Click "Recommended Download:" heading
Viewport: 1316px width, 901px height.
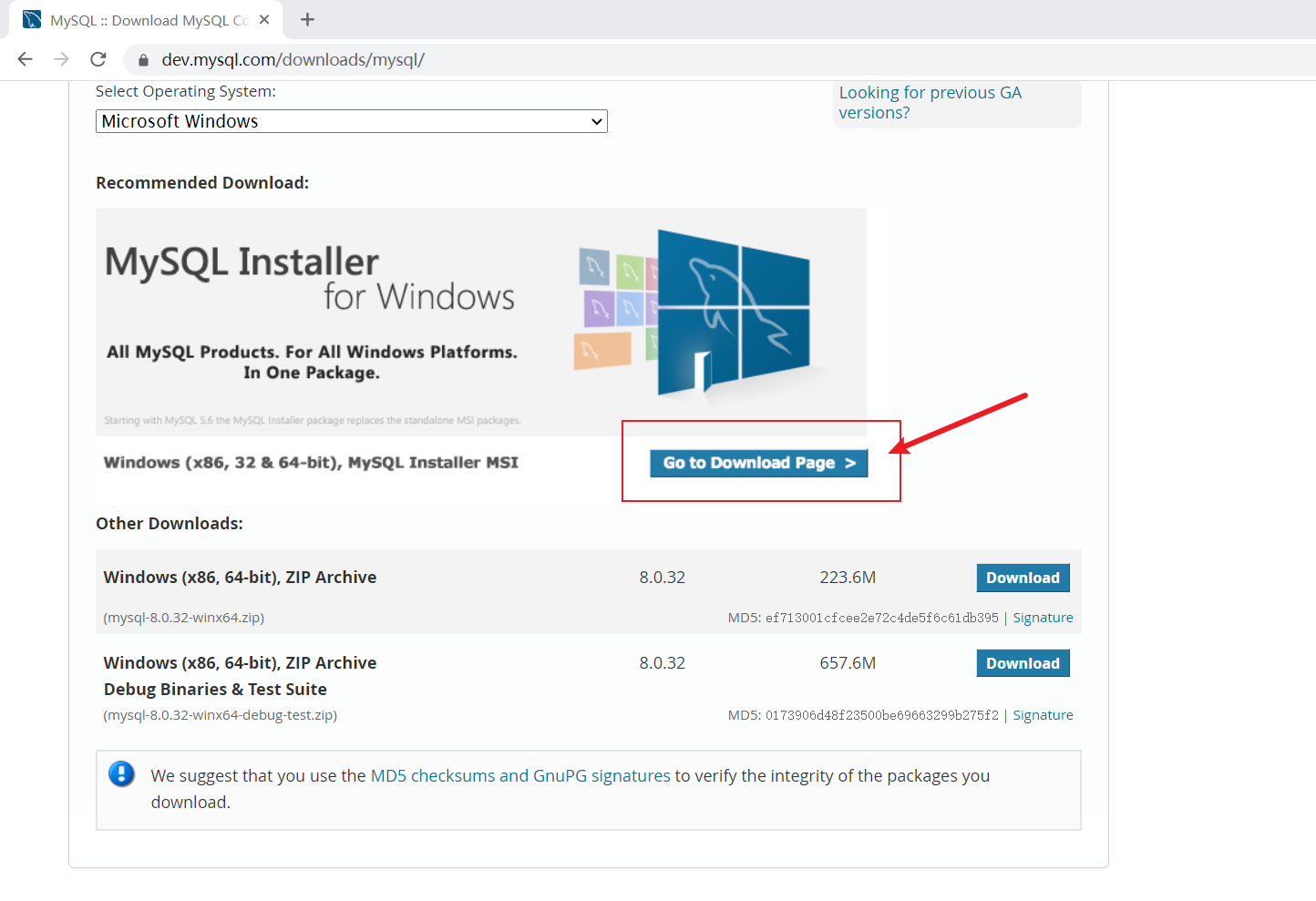pyautogui.click(x=202, y=183)
